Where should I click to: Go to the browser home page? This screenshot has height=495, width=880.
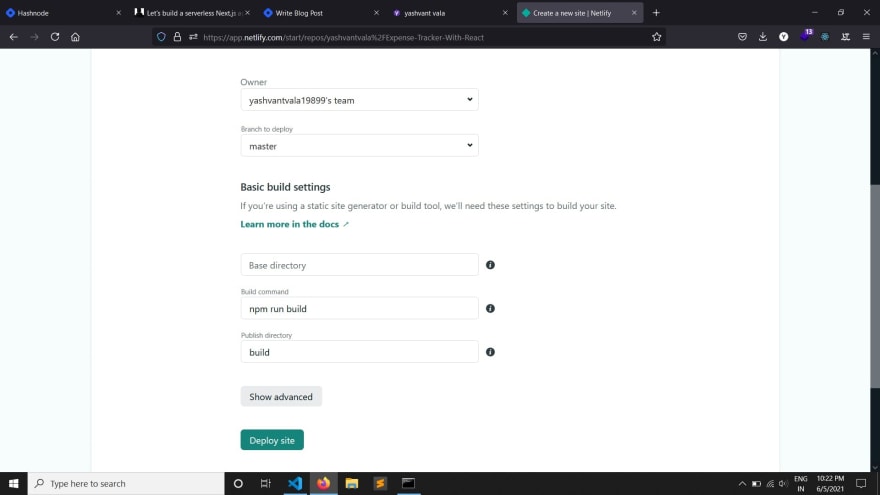[75, 37]
